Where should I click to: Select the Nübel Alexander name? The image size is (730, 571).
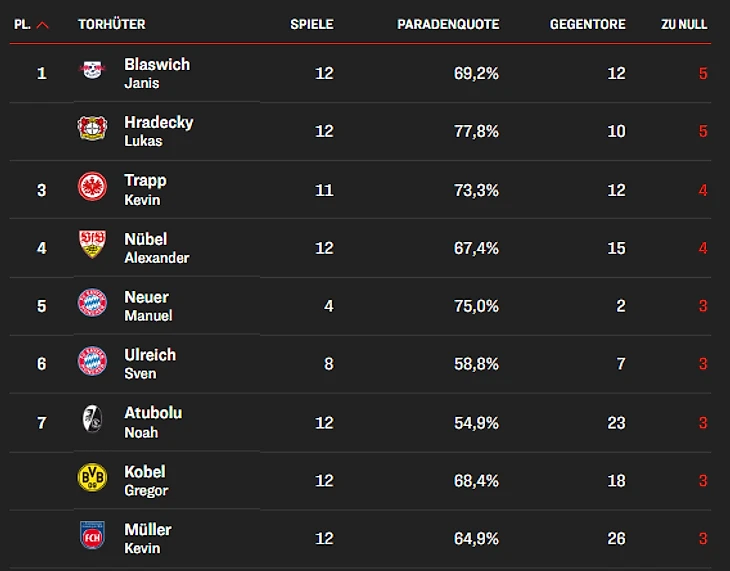[x=156, y=248]
